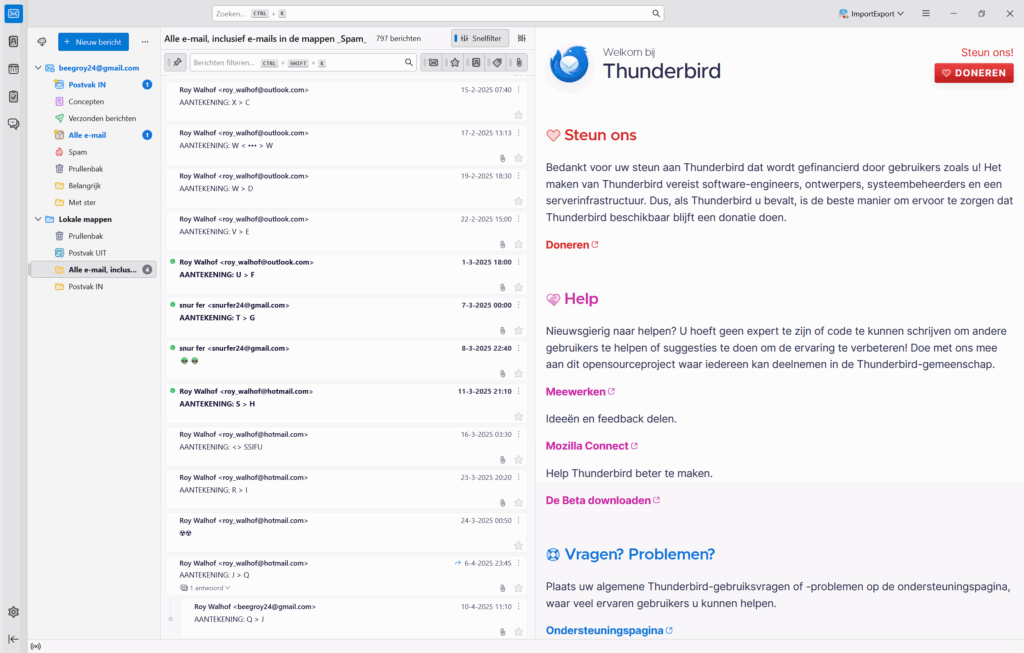Select the Postvak IN folder under Gmail account
1024x653 pixels.
coord(91,85)
